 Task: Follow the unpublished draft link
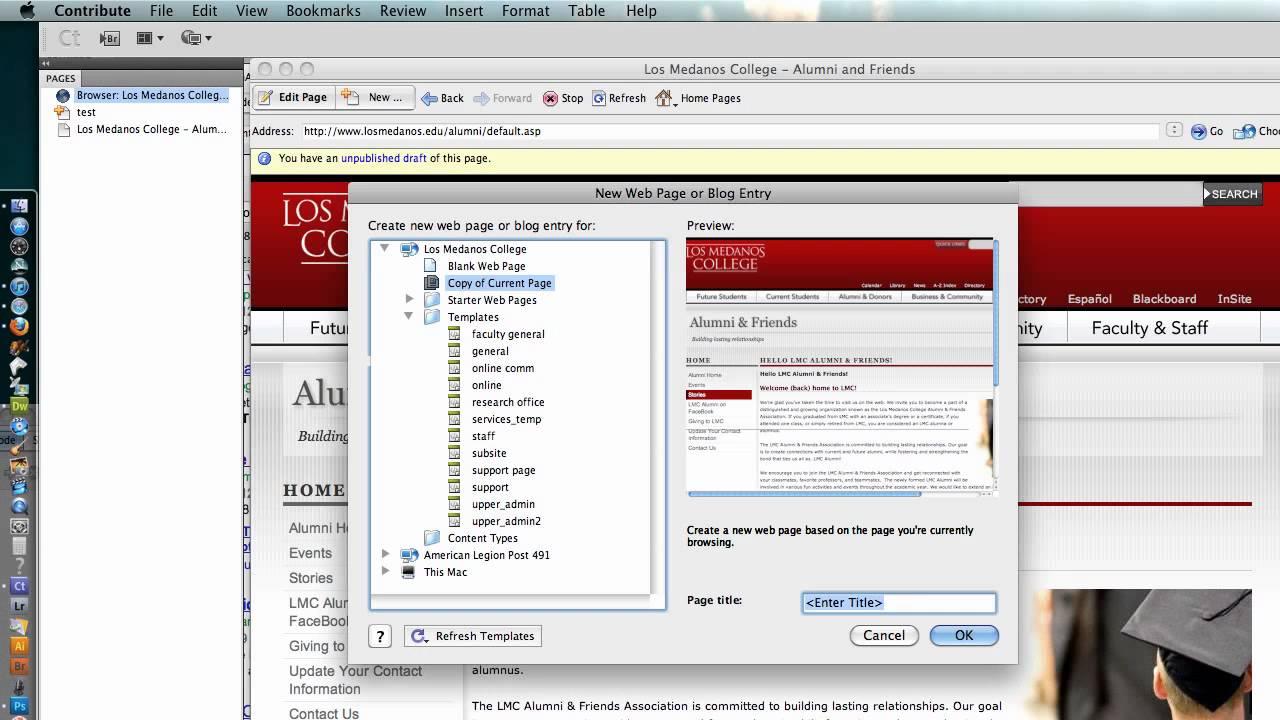click(384, 158)
